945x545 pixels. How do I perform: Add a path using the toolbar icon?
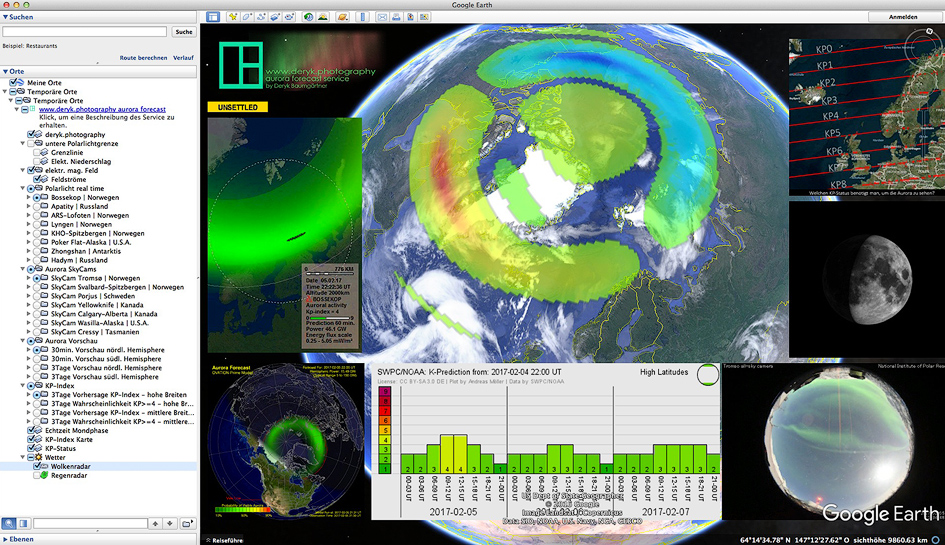click(x=261, y=17)
